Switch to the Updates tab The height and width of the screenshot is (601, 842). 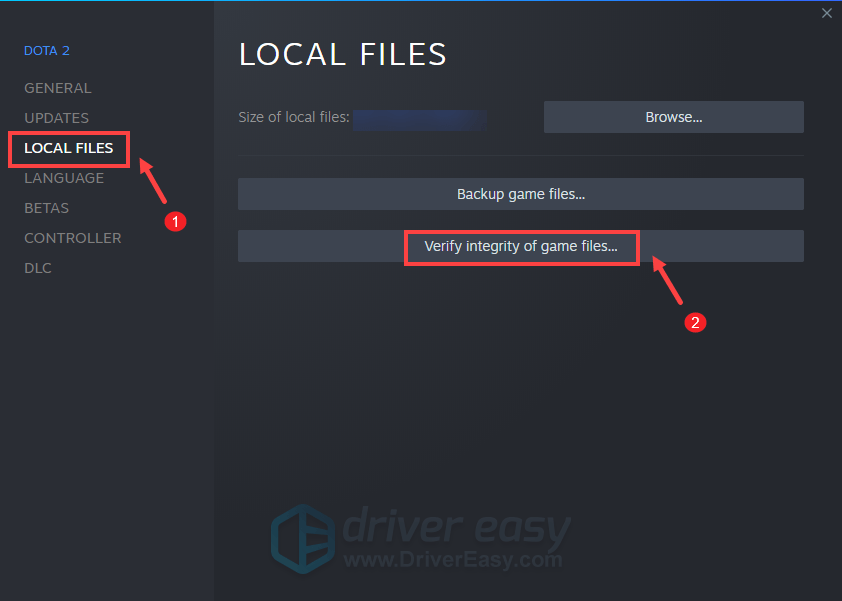click(56, 118)
